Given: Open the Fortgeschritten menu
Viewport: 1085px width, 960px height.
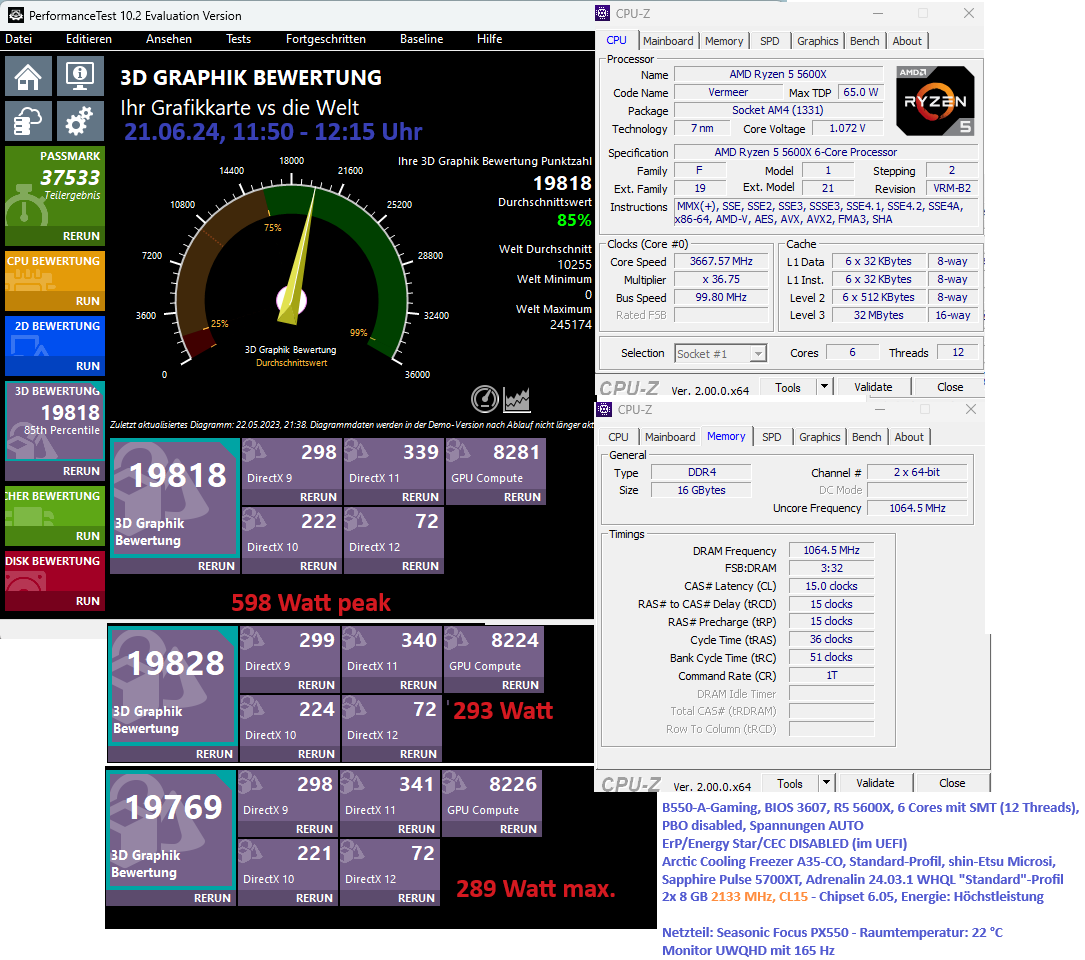Looking at the screenshot, I should pos(326,39).
